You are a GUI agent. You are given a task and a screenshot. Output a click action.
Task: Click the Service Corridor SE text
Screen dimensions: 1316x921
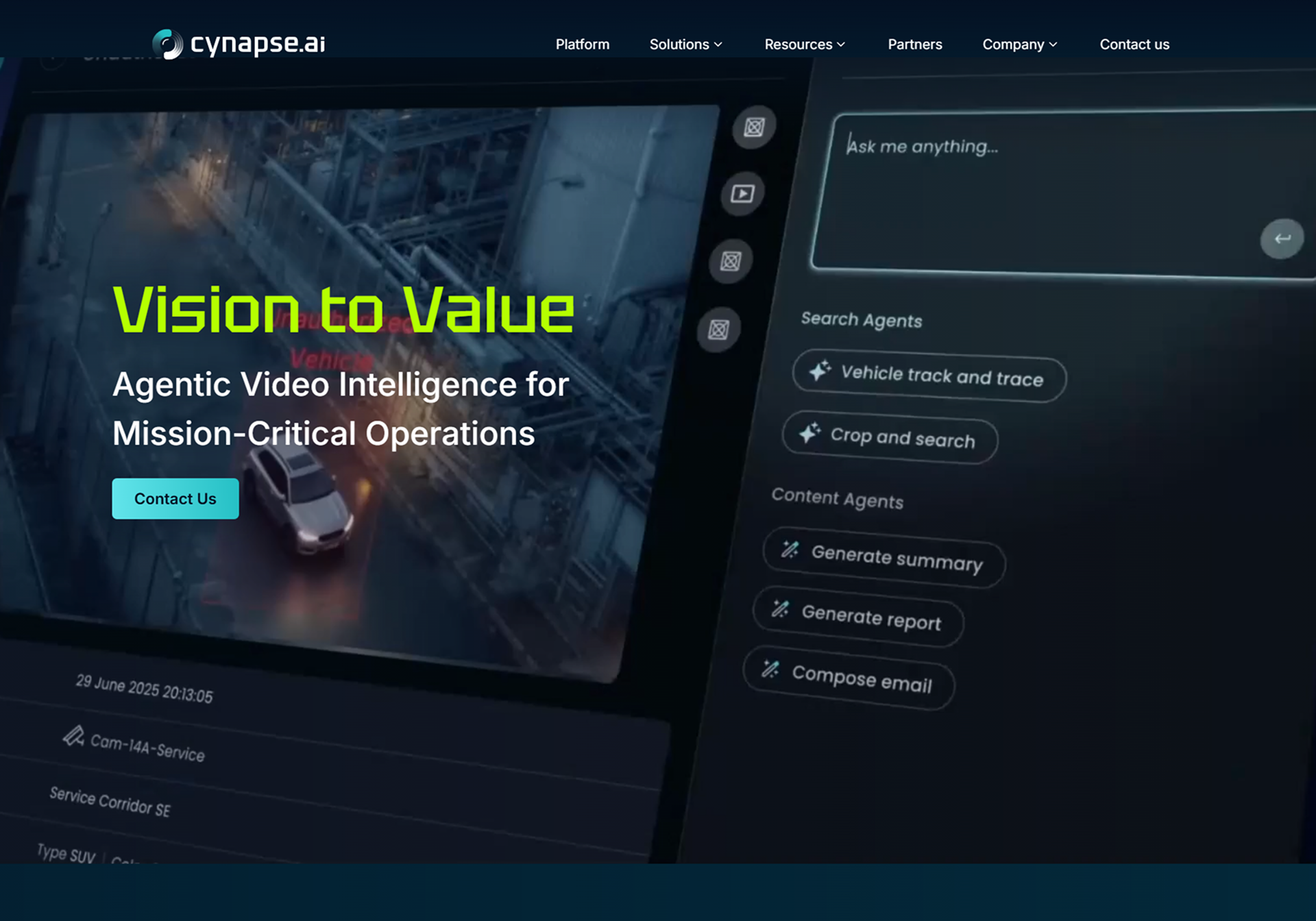110,802
